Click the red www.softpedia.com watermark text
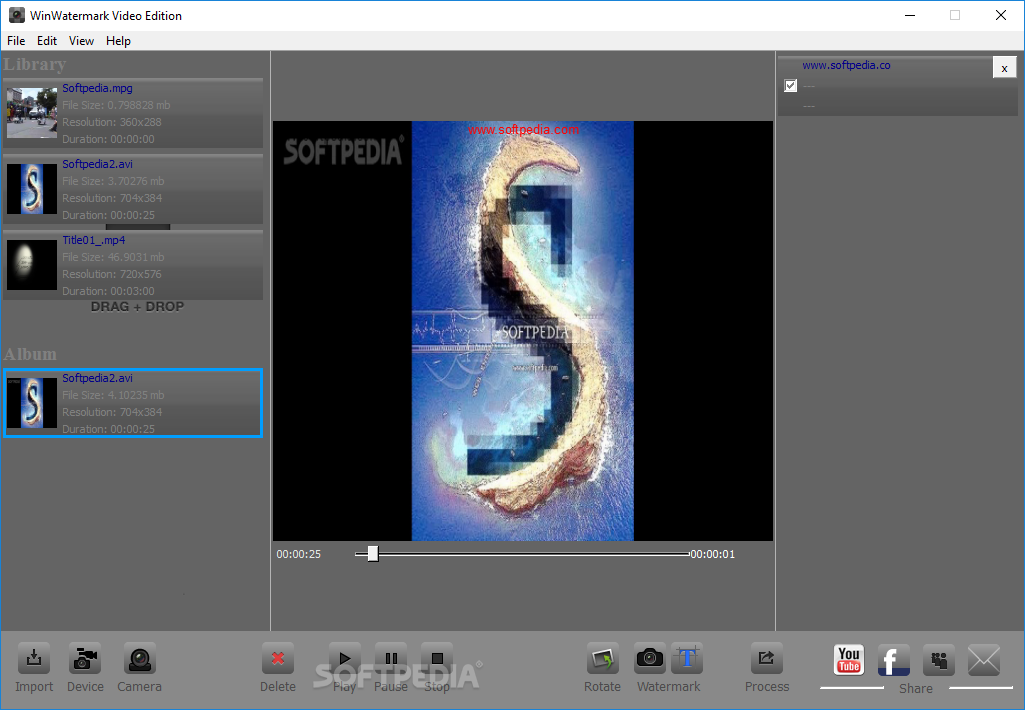Image resolution: width=1025 pixels, height=710 pixels. pos(523,129)
